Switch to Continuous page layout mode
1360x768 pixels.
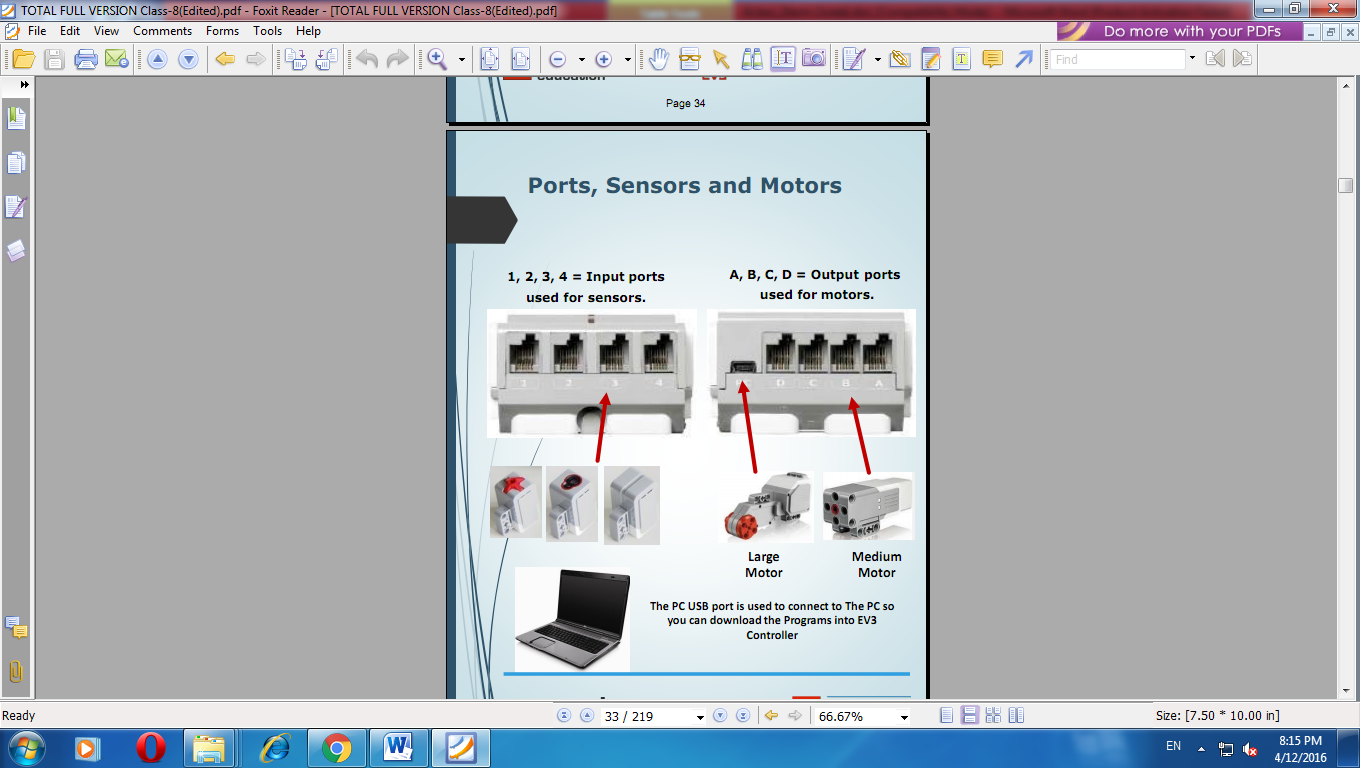click(969, 716)
